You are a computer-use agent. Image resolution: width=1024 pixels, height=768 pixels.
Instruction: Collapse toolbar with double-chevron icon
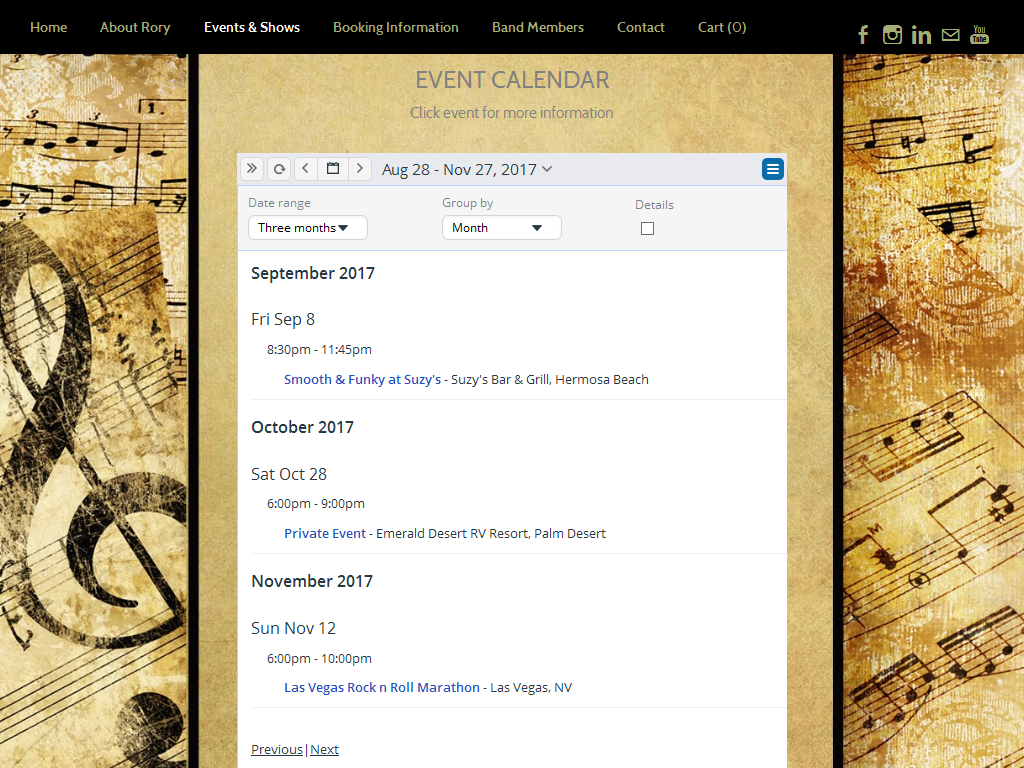(x=252, y=169)
